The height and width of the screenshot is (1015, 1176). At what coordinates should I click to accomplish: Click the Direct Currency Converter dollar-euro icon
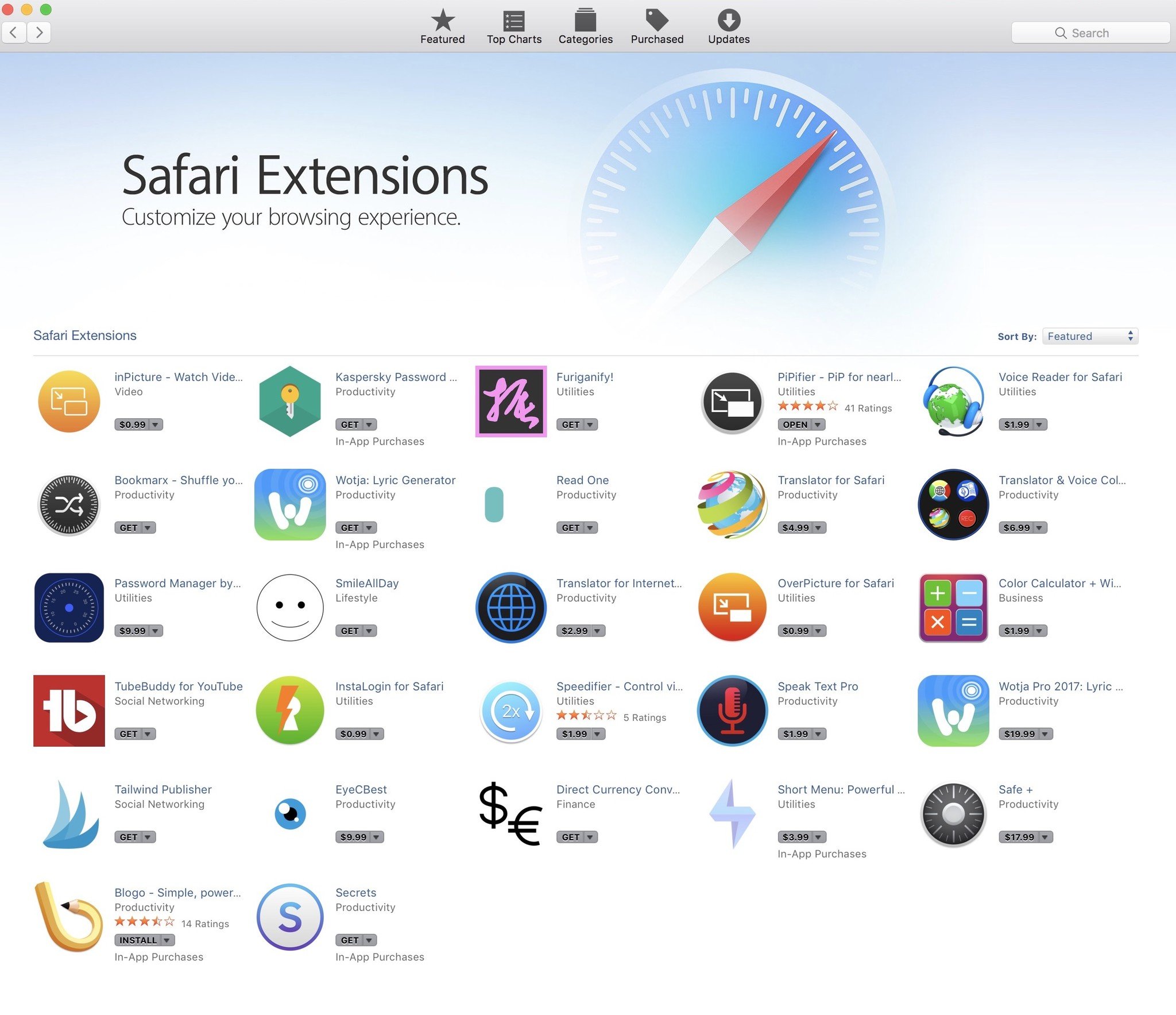click(x=510, y=814)
